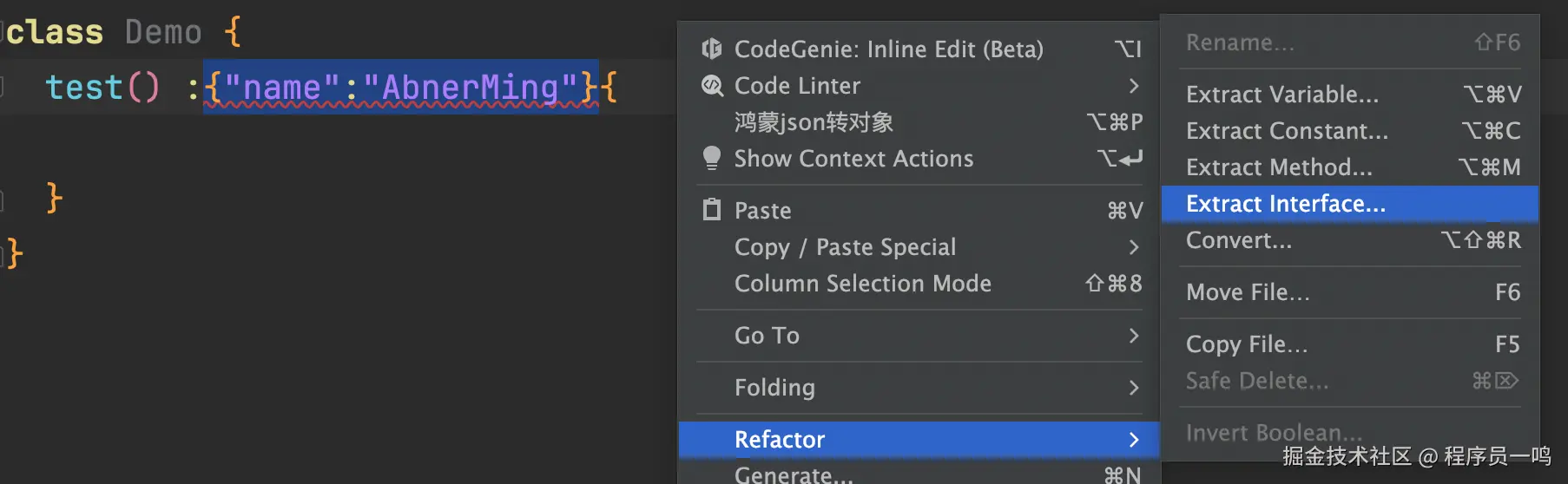
Task: Expand the Folding submenu arrow
Action: (x=1133, y=388)
